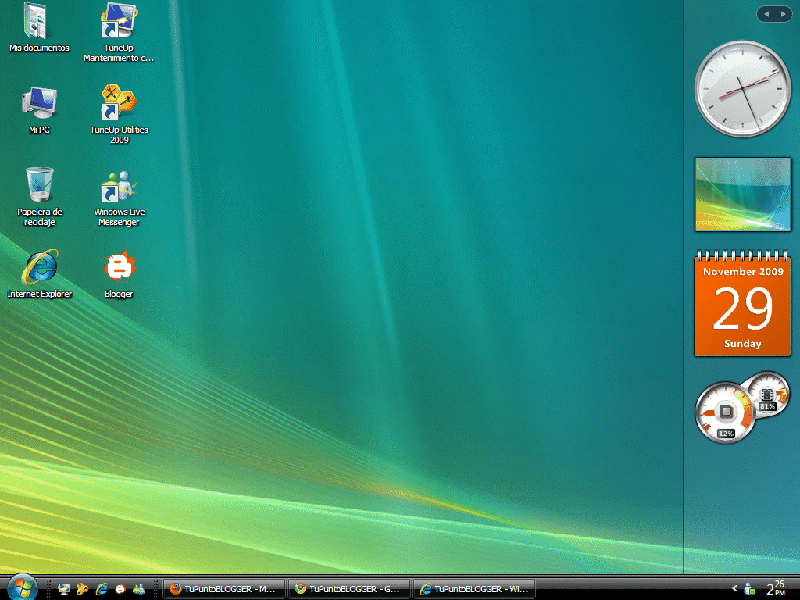
Task: Launch Internet Explorer from quick launch
Action: pyautogui.click(x=102, y=589)
